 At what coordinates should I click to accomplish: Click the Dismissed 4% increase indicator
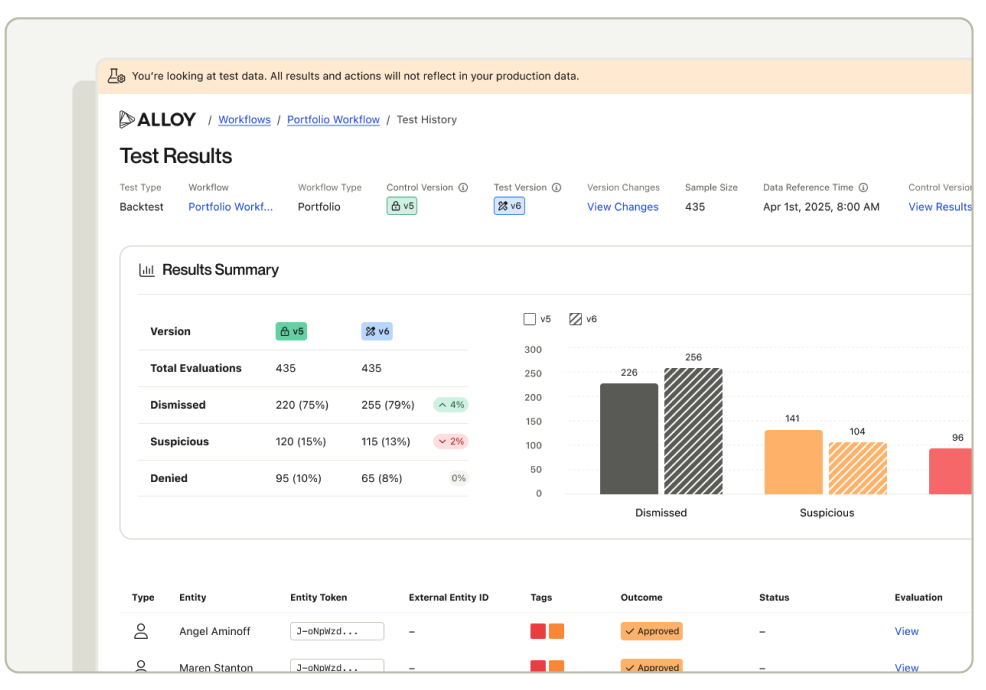pos(450,405)
